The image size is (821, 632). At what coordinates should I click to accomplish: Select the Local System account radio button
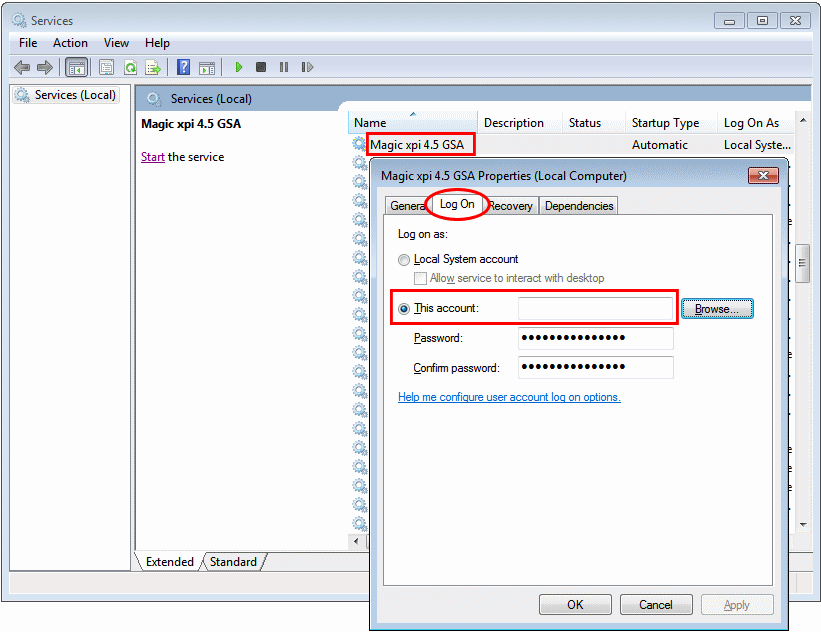point(404,259)
